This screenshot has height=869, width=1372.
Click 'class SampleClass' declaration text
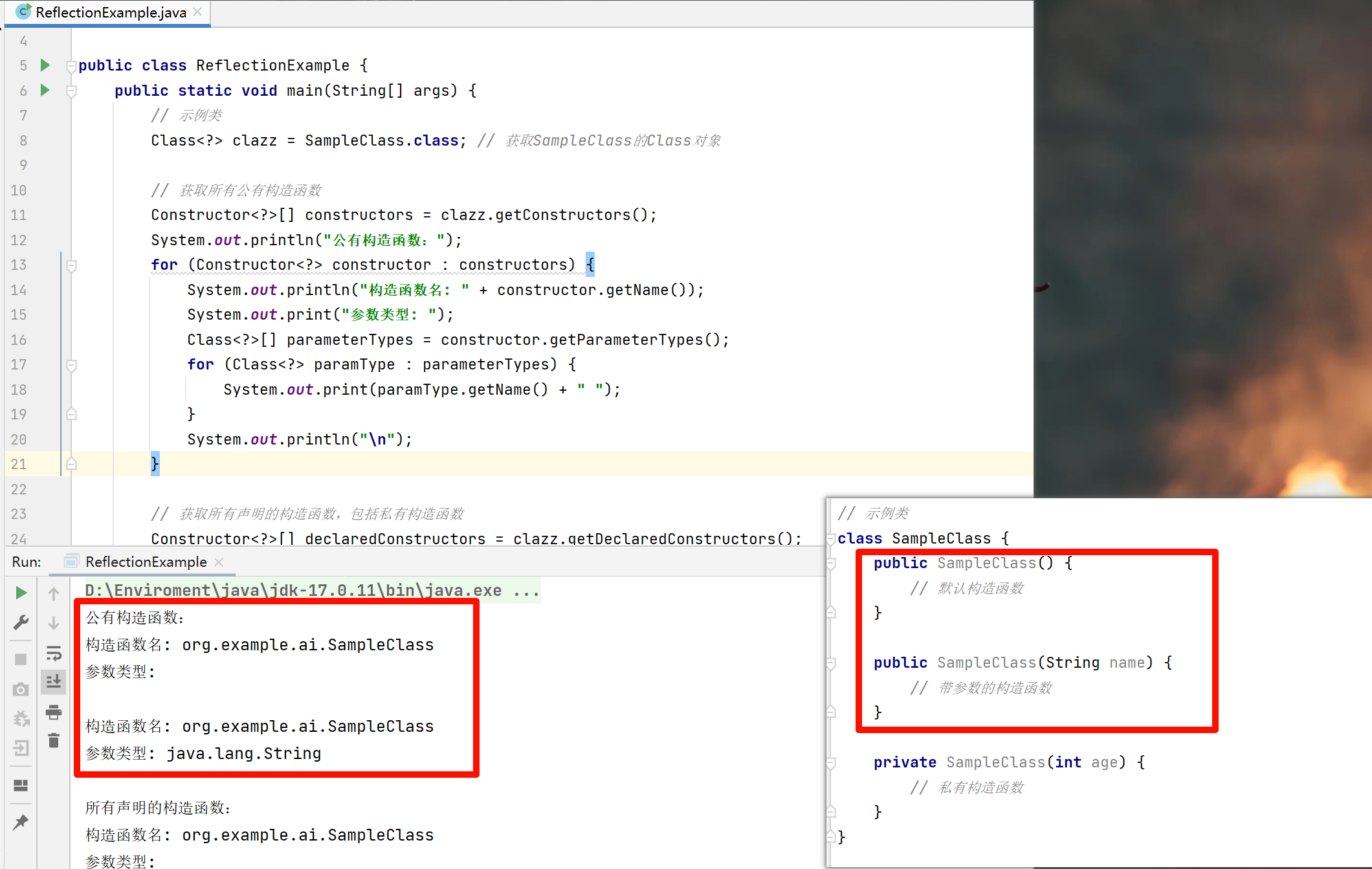pos(914,538)
